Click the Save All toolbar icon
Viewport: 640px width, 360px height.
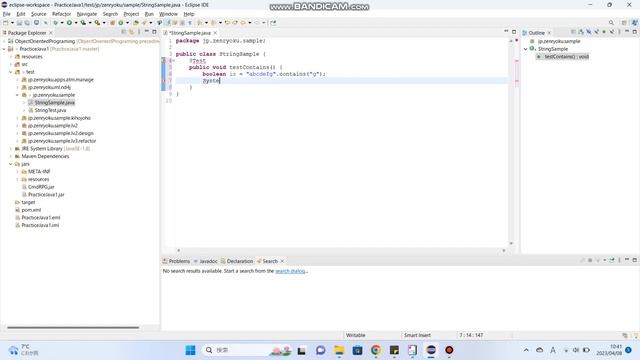(x=27, y=23)
